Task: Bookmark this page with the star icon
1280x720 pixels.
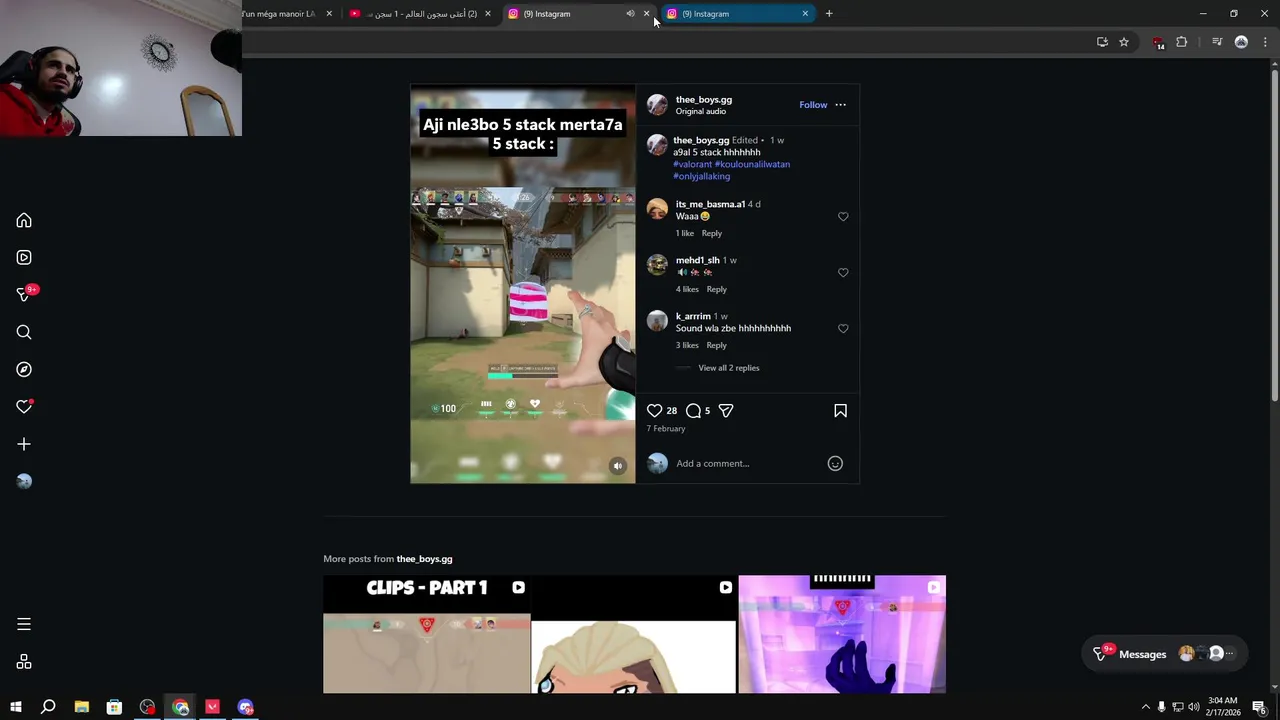Action: point(1124,42)
